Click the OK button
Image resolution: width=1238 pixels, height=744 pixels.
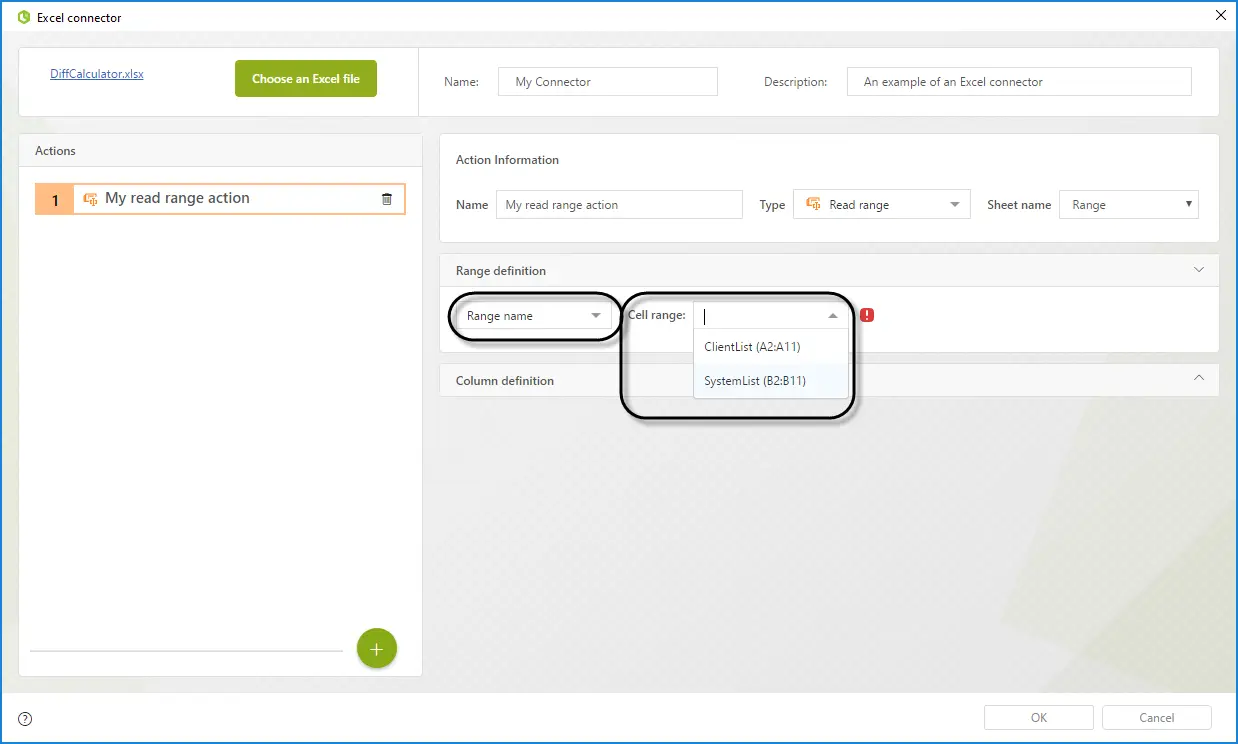1039,717
